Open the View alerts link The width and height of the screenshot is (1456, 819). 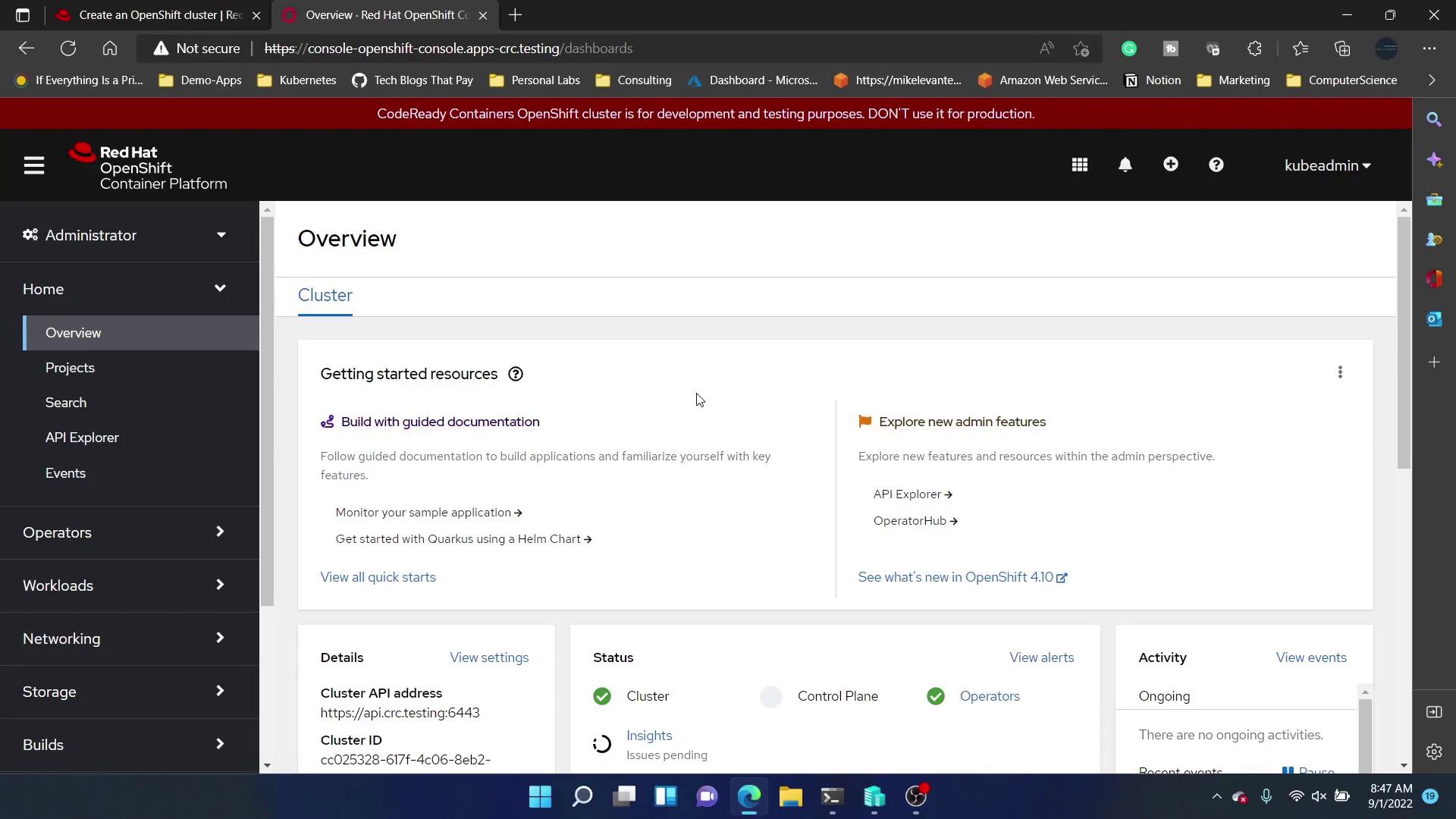tap(1041, 657)
